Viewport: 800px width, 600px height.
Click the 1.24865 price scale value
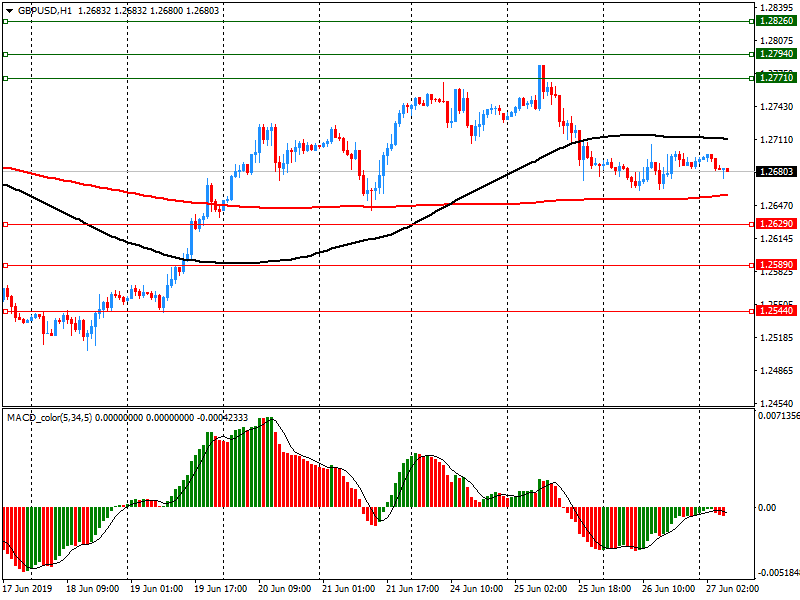click(x=777, y=371)
